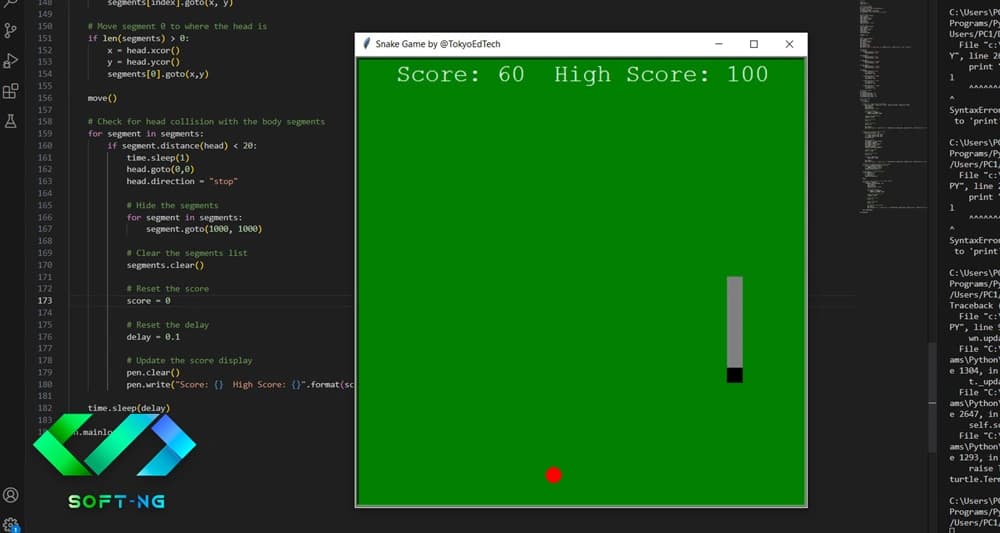1000x533 pixels.
Task: Click the High Score: 100 text
Action: 661,75
